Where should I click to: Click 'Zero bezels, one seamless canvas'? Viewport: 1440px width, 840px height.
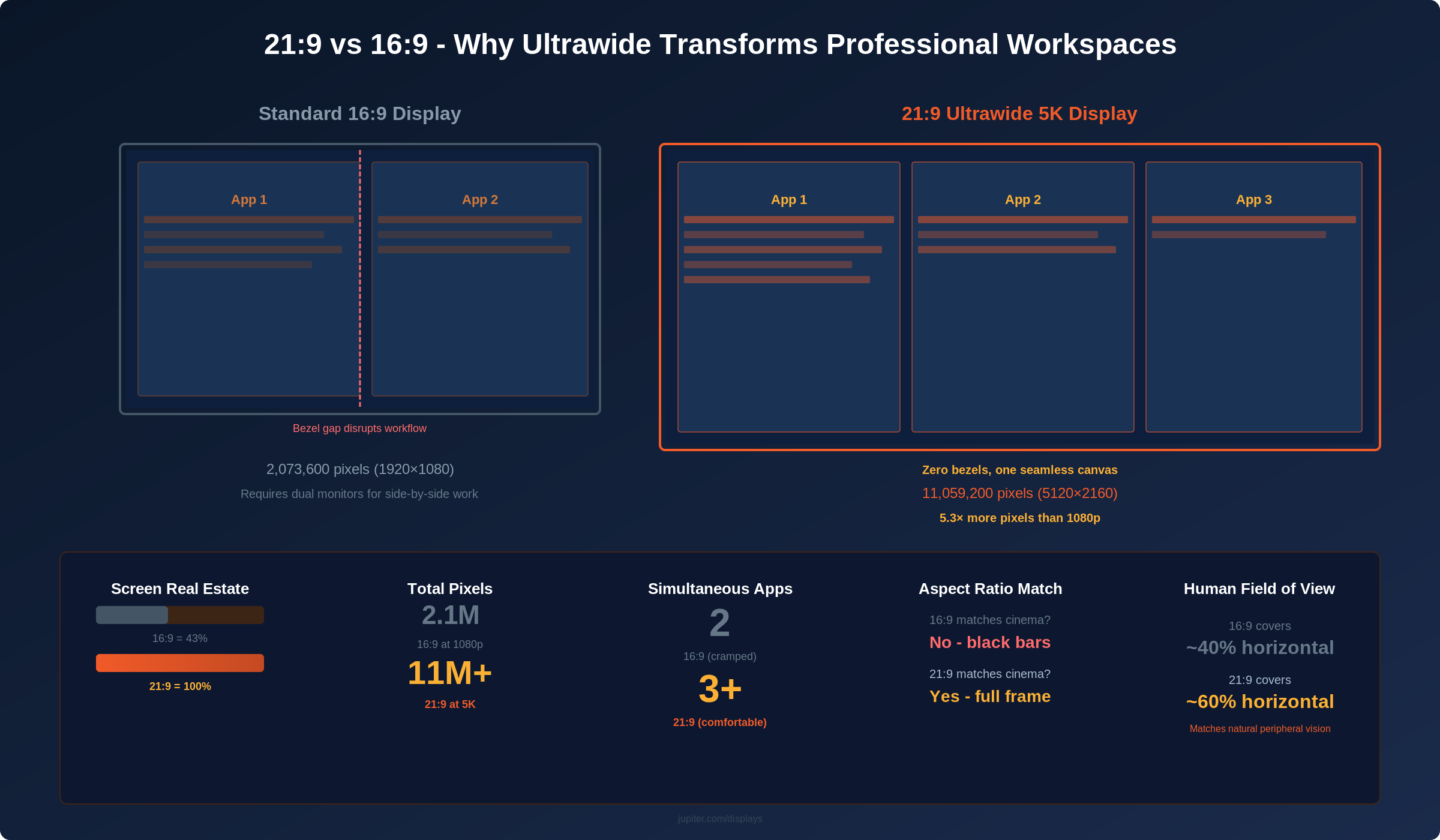(1019, 470)
